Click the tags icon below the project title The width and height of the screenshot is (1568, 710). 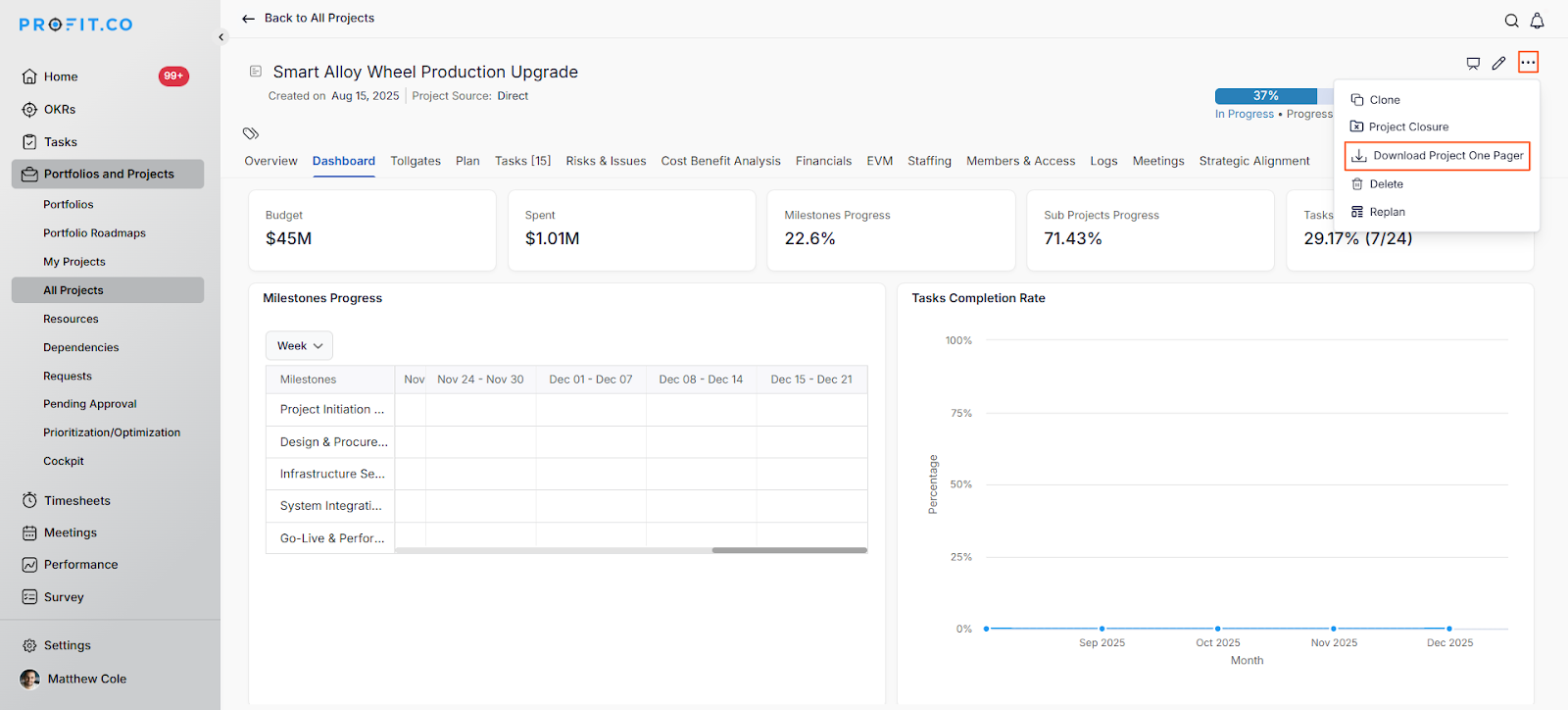pos(251,133)
